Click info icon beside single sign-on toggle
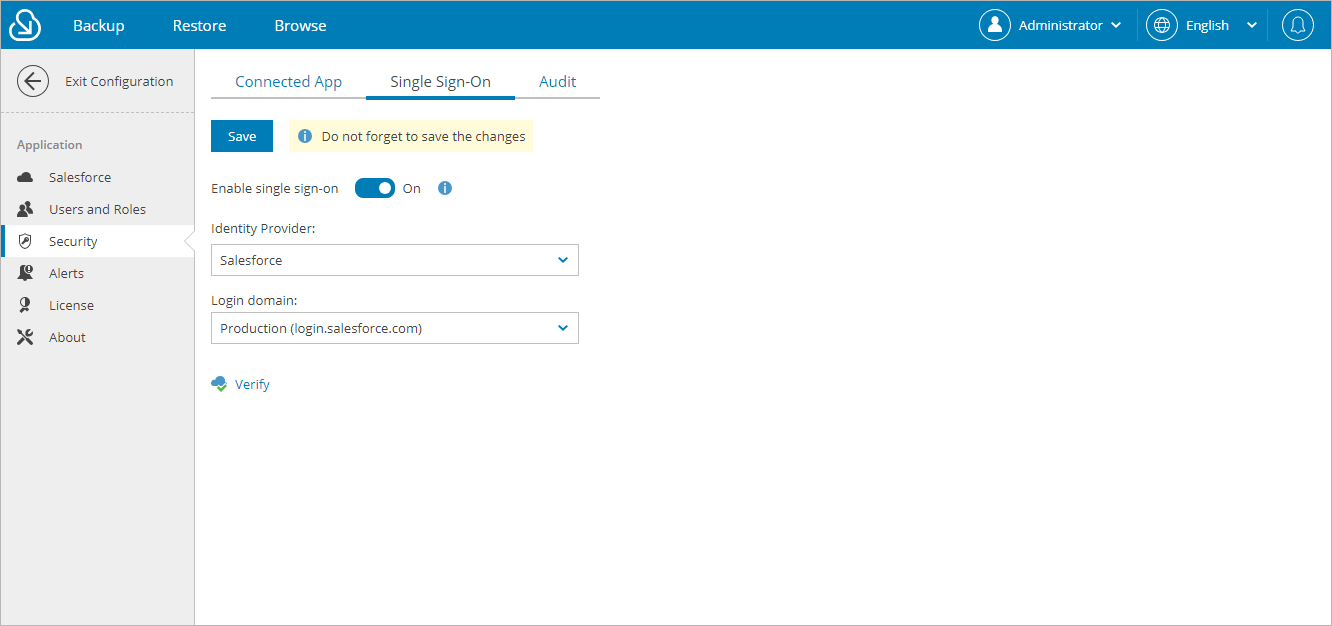 pyautogui.click(x=445, y=188)
